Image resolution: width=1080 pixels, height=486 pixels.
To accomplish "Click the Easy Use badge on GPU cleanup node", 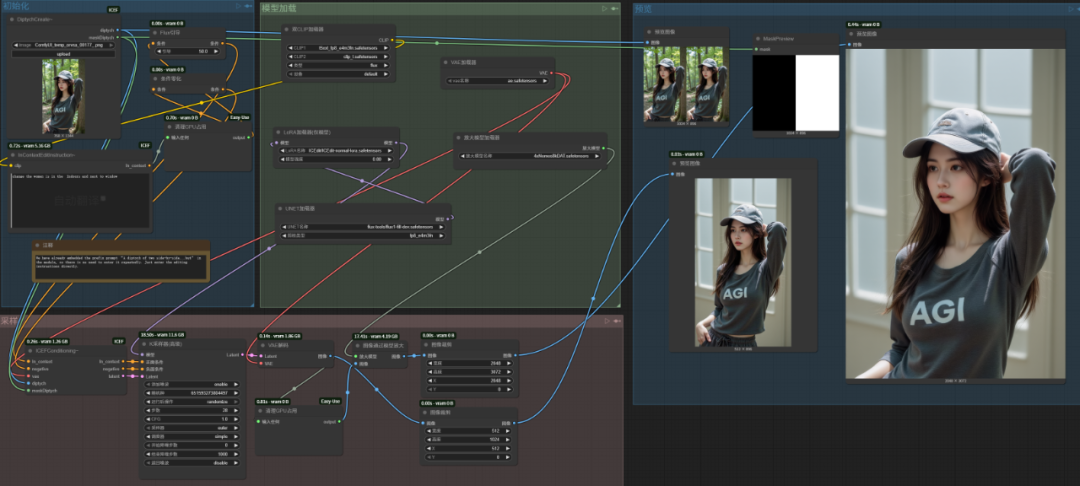I will click(240, 117).
